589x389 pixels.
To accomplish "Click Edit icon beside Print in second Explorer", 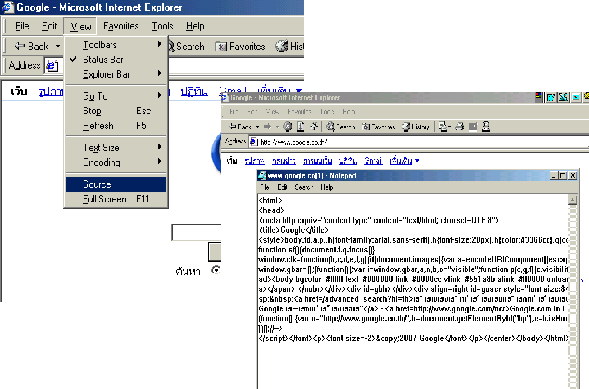I will point(473,127).
